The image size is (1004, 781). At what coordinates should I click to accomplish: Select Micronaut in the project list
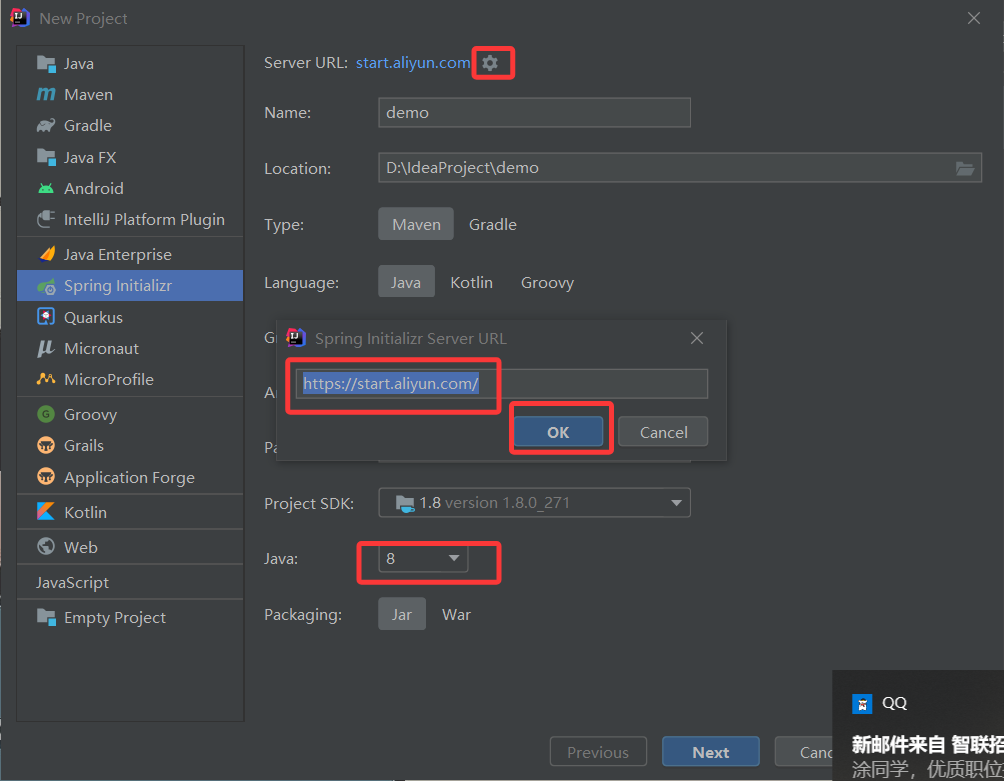(x=130, y=348)
